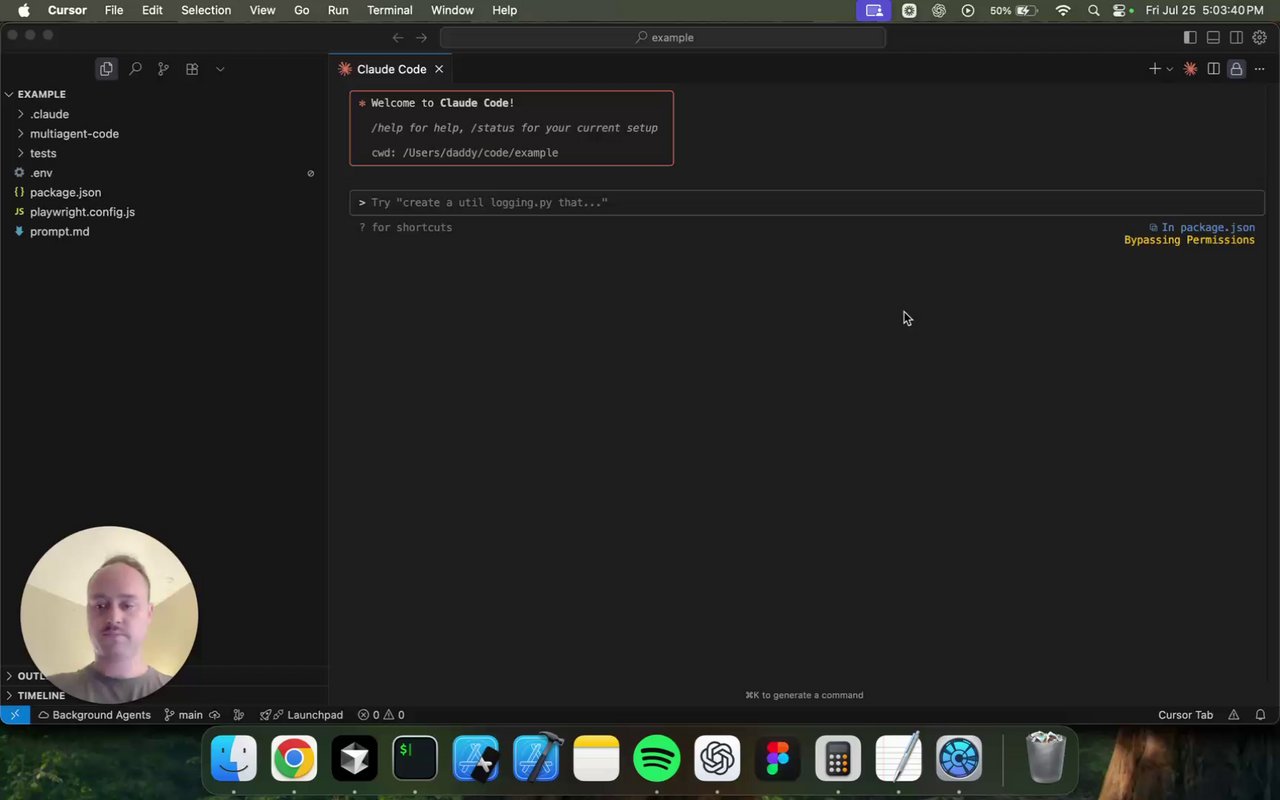Launch Finder from the dock
This screenshot has height=800, width=1280.
point(234,758)
